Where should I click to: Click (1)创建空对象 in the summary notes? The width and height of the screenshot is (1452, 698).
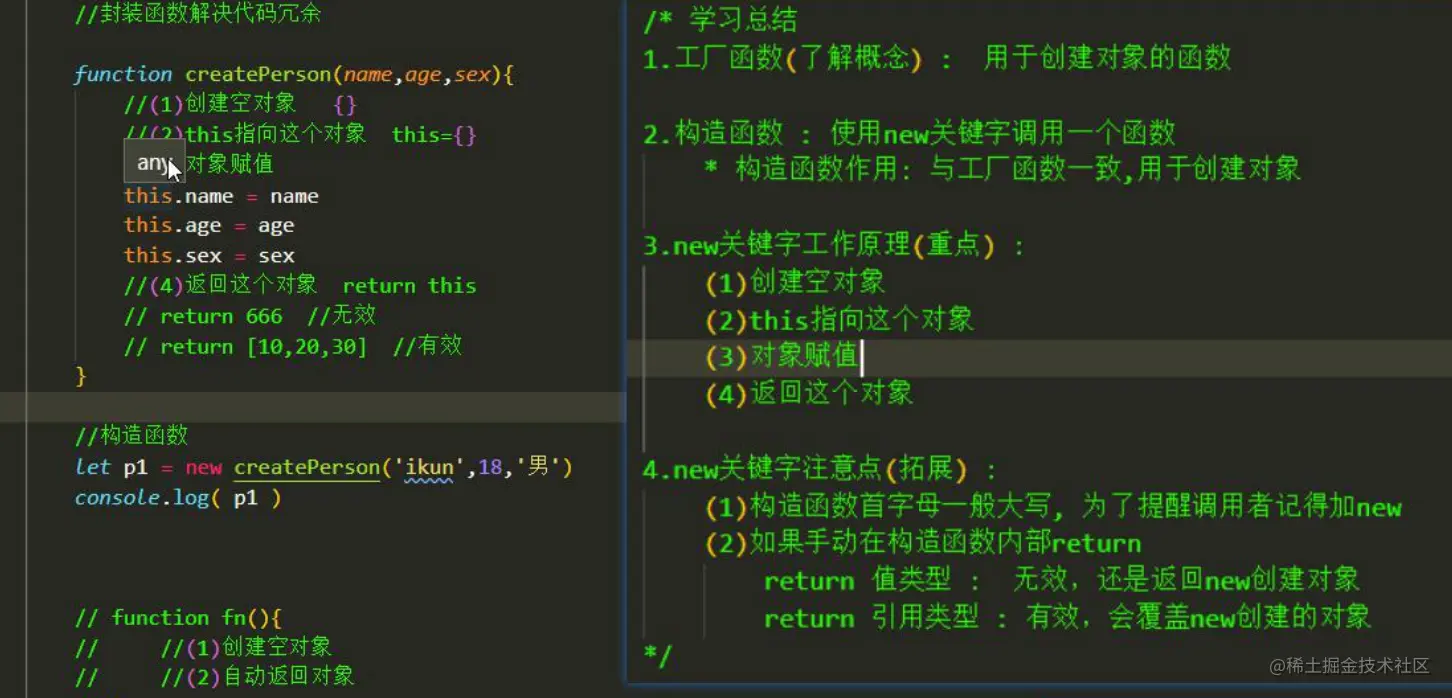click(x=795, y=282)
